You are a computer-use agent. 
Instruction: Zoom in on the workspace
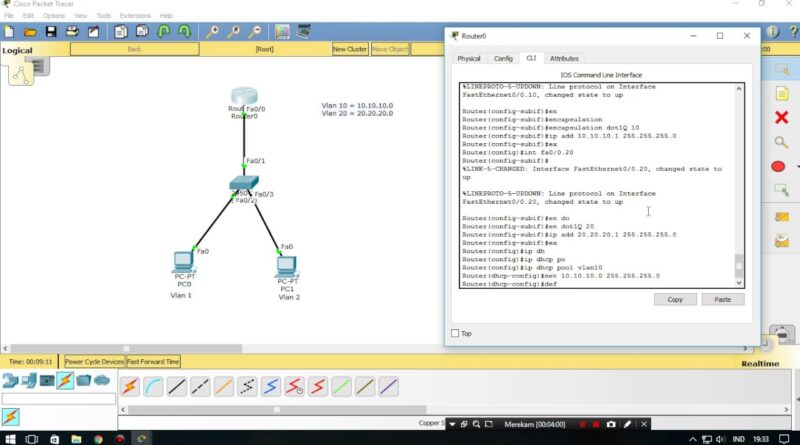[x=212, y=32]
